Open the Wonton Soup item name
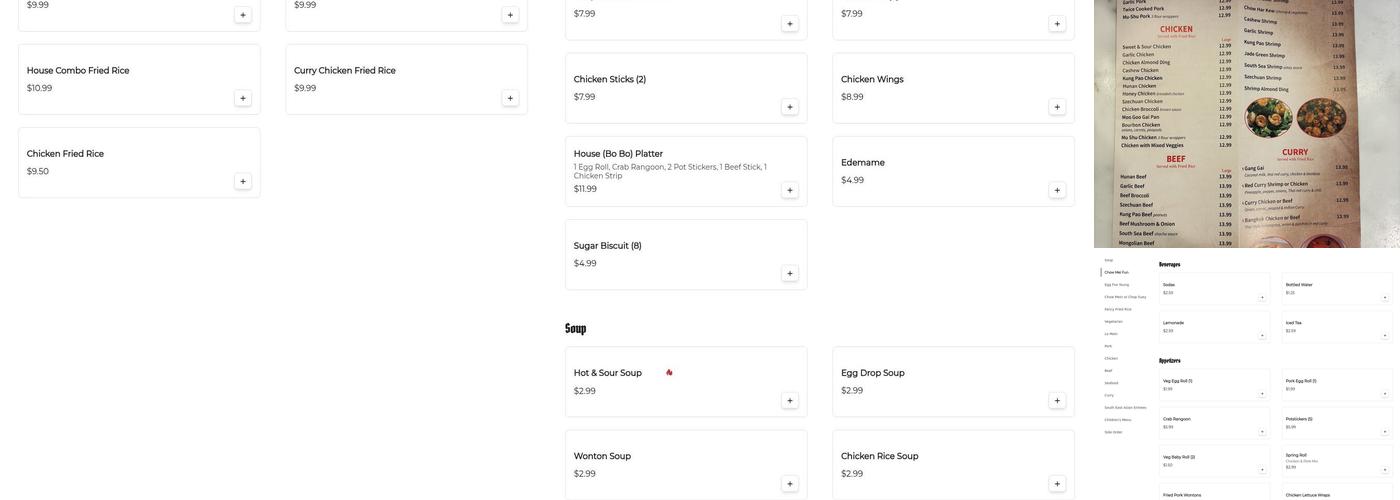1400x500 pixels. coord(602,457)
